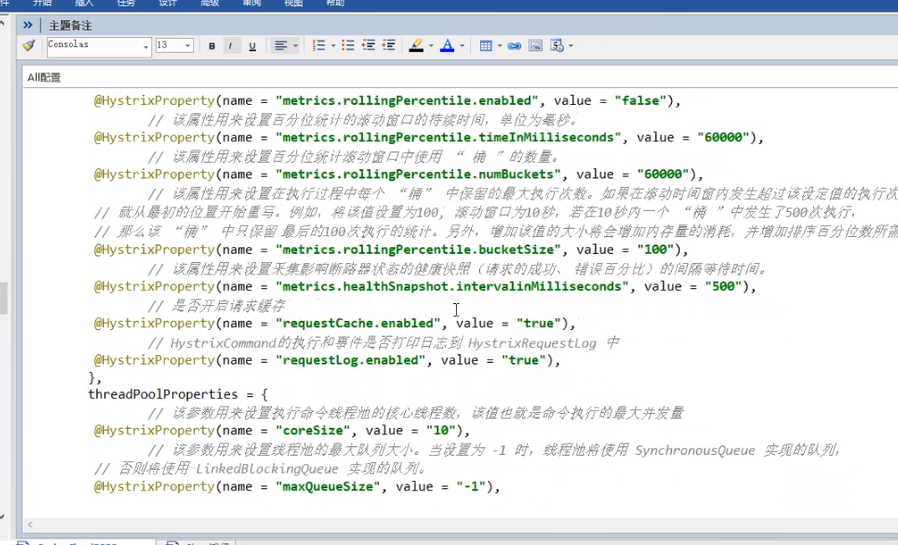Apply bulleted list formatting

348,46
